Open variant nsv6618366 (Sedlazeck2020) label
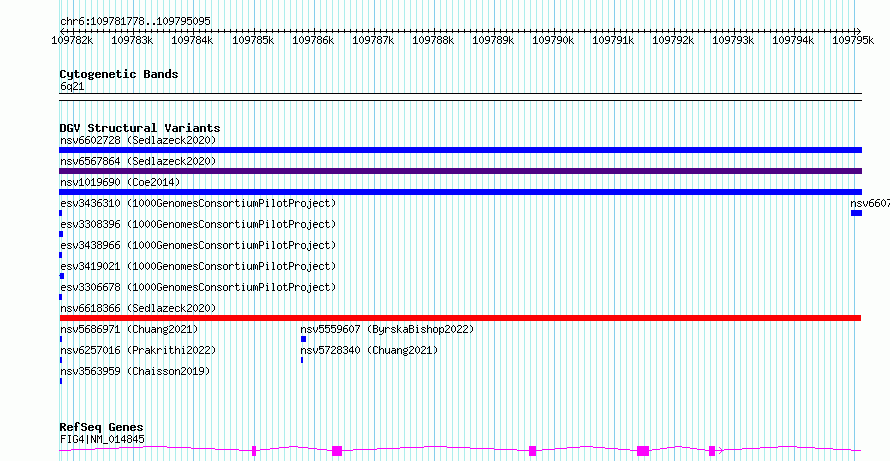The image size is (890, 461). point(138,308)
